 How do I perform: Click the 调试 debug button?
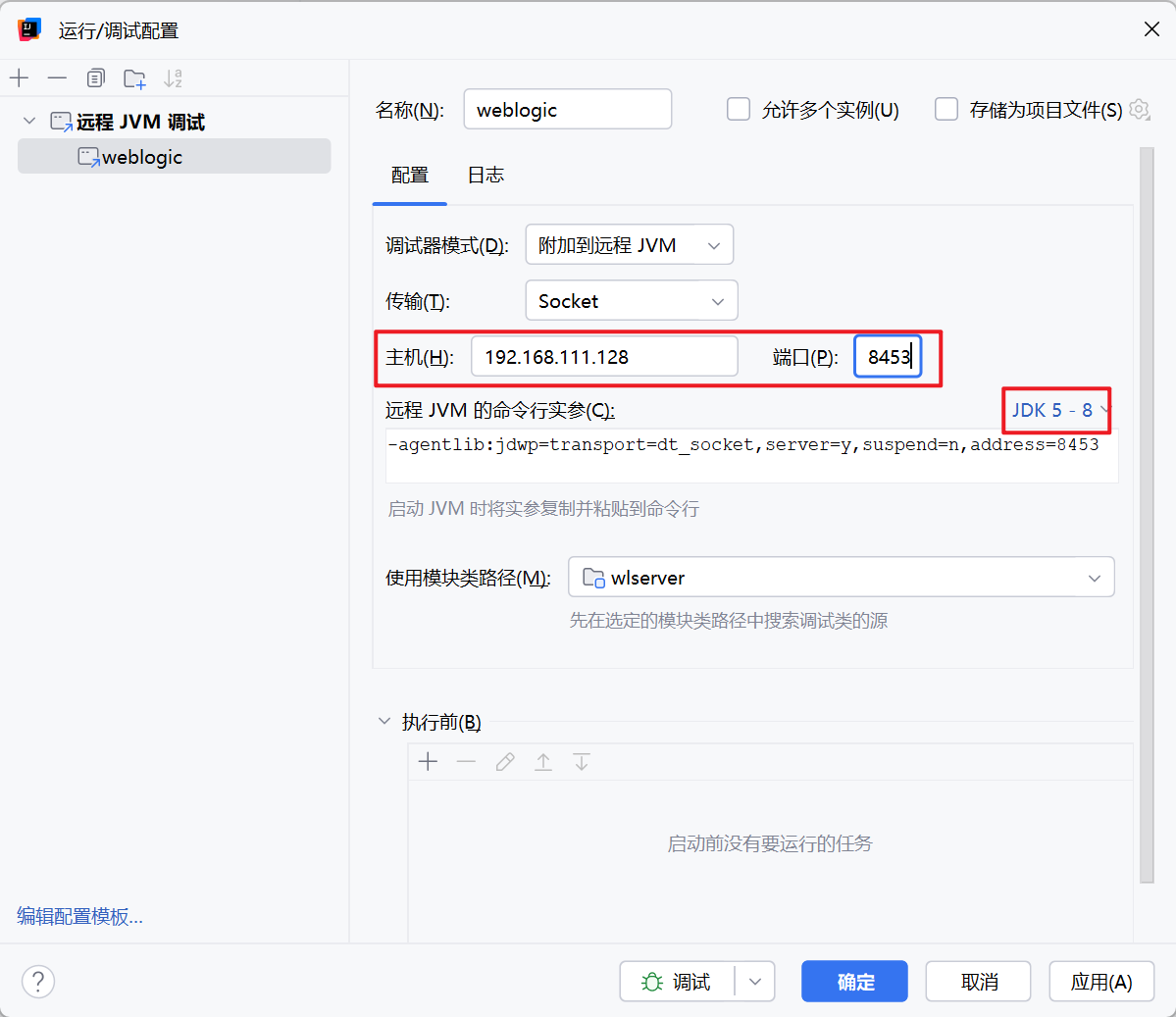pyautogui.click(x=677, y=982)
